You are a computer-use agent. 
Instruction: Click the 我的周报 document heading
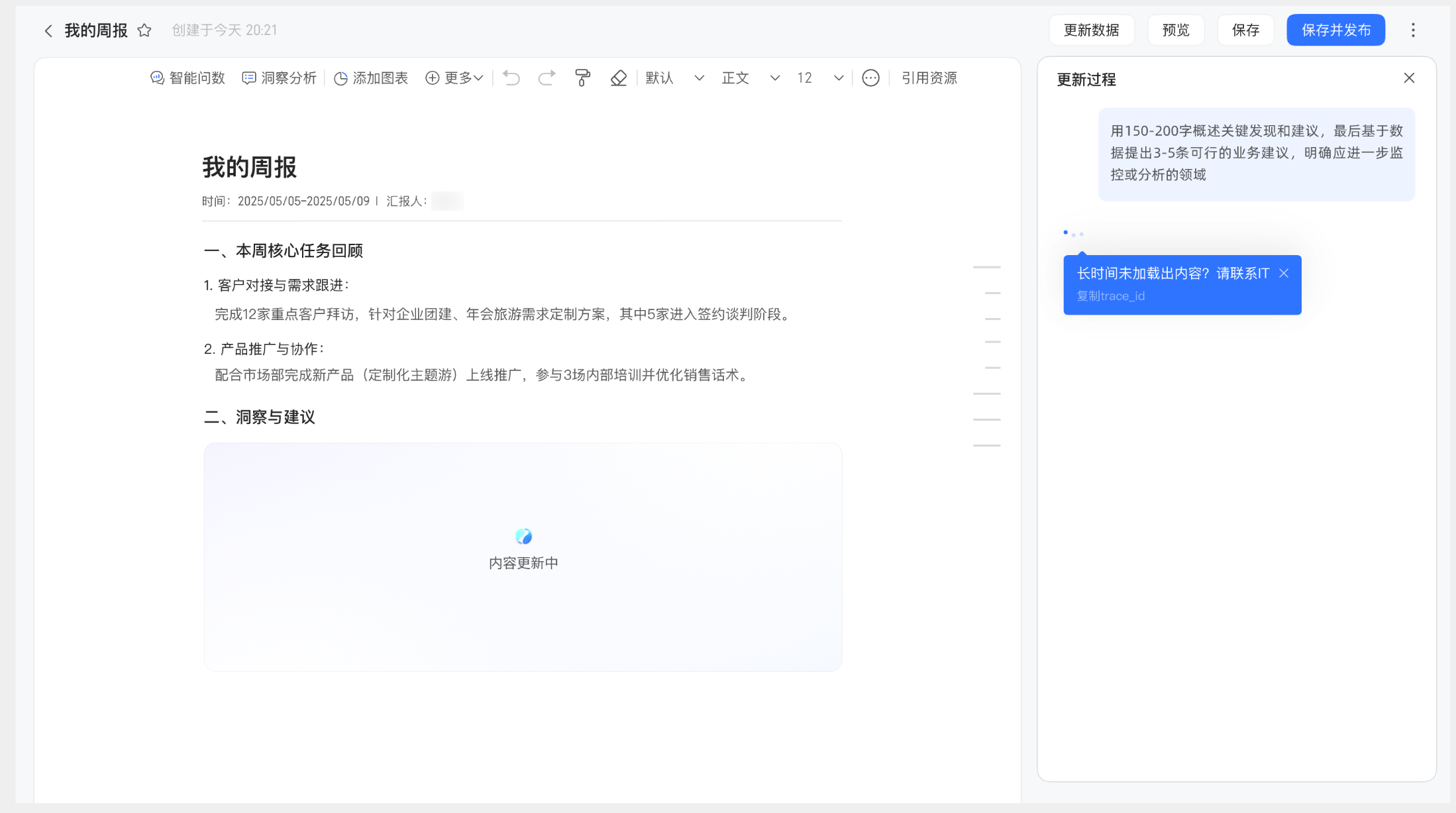pyautogui.click(x=249, y=167)
